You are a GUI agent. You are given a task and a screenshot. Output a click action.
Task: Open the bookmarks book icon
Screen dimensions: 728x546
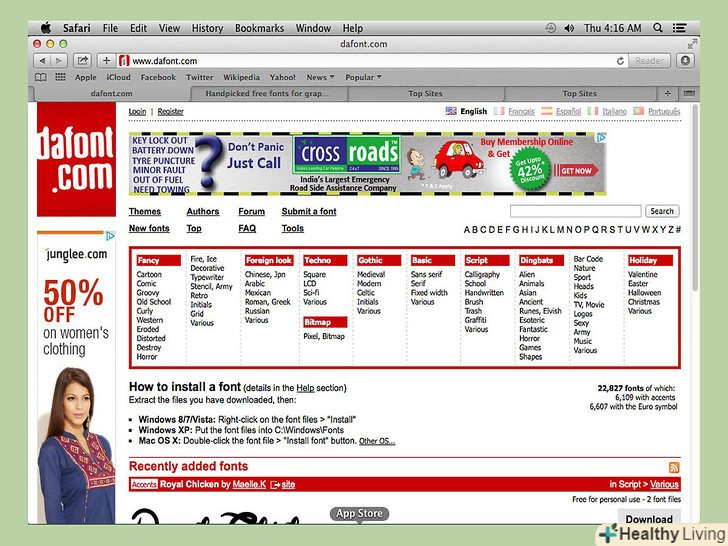[41, 78]
